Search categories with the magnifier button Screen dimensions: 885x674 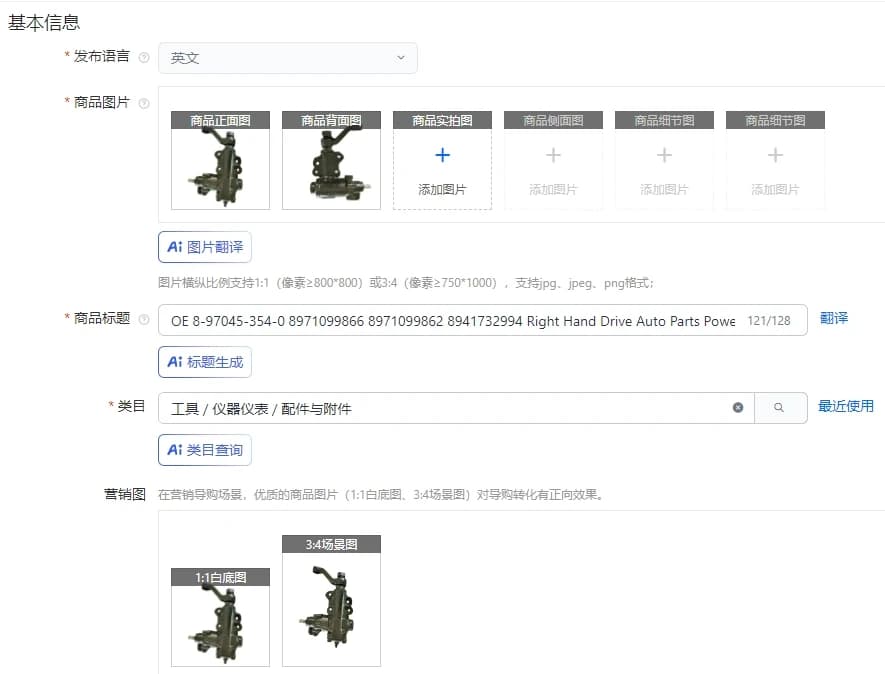click(x=779, y=408)
